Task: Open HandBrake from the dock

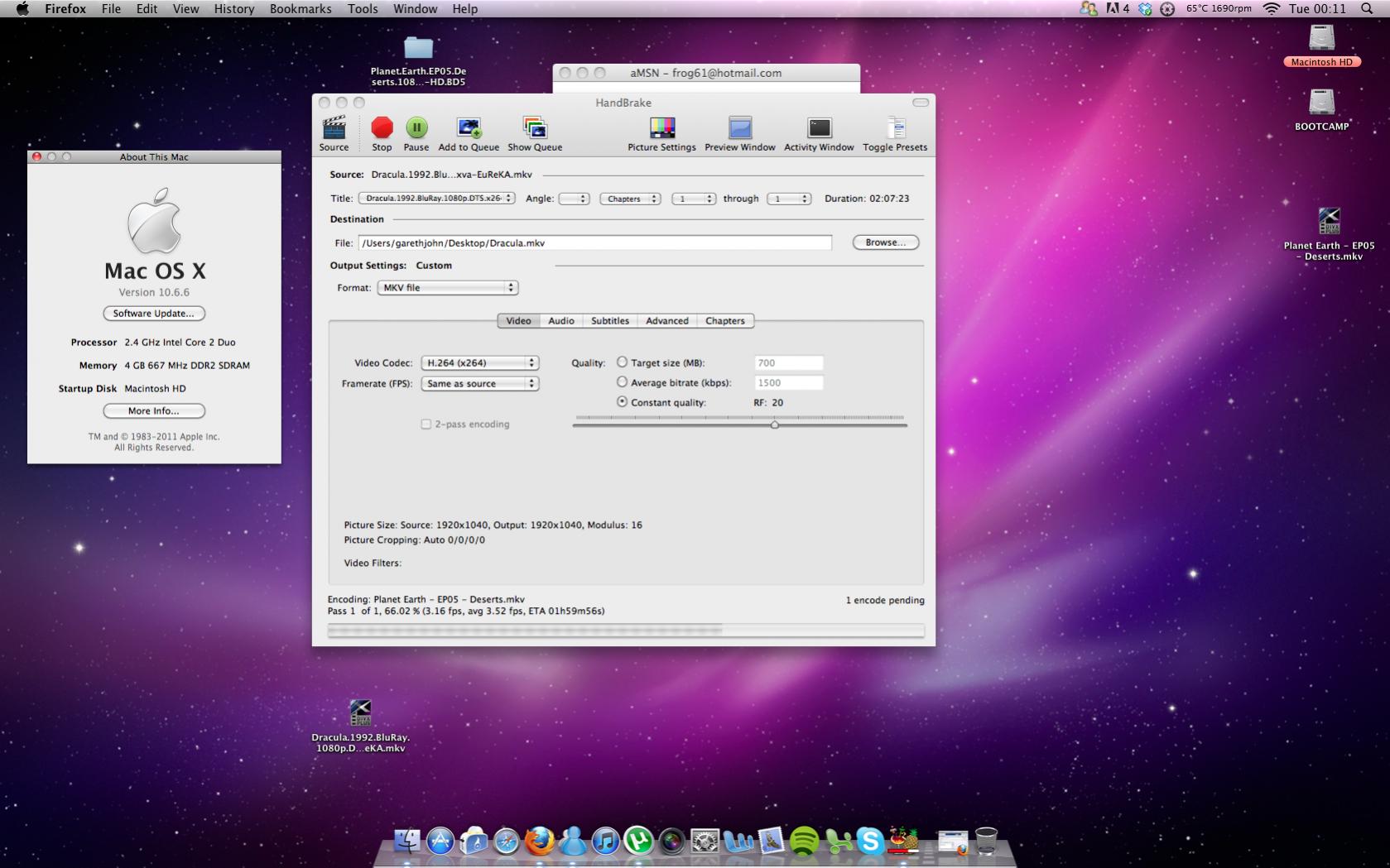Action: coord(904,842)
